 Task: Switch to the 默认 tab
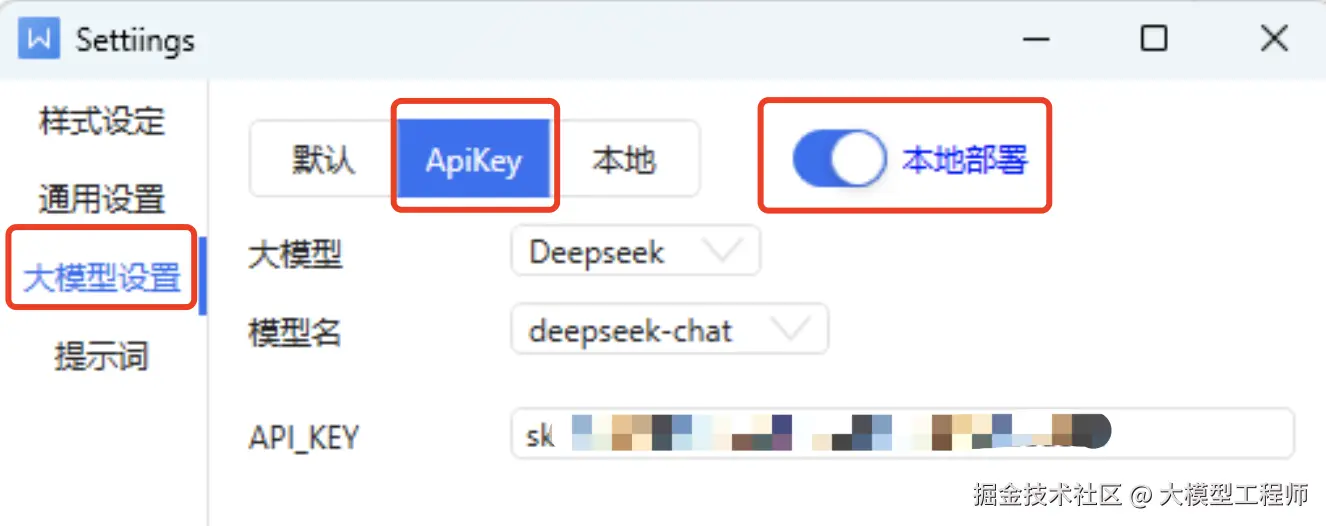(323, 159)
